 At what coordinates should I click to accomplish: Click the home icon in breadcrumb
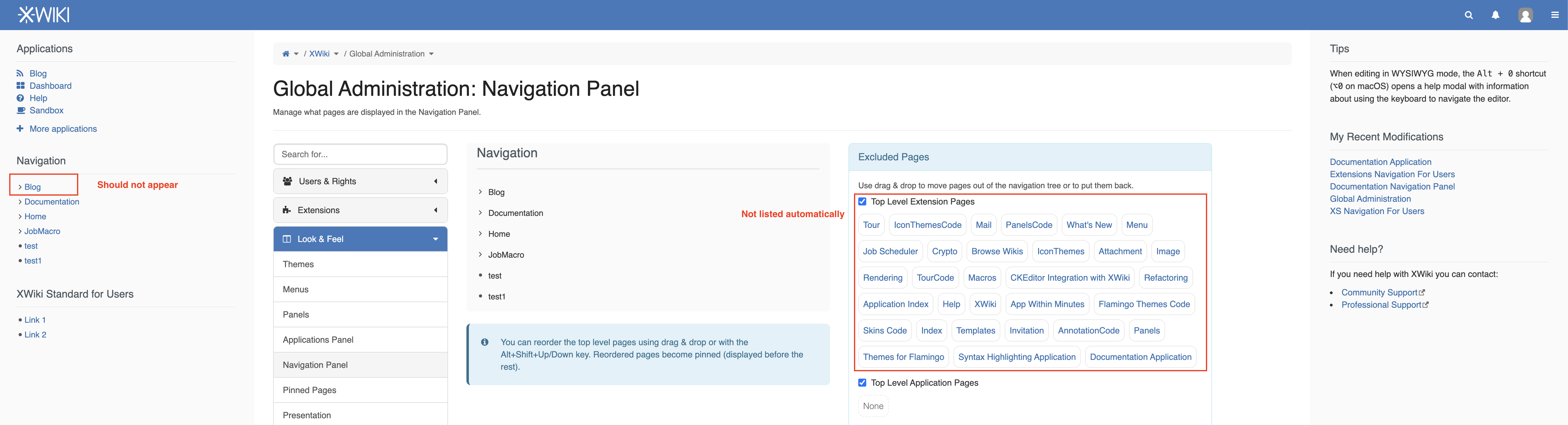point(285,53)
